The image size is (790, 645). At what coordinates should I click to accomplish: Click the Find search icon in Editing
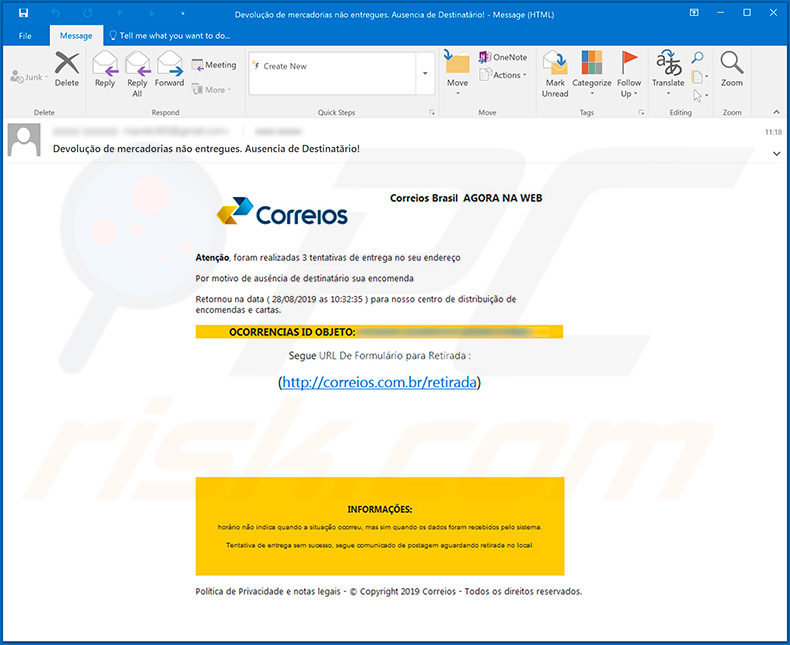697,57
